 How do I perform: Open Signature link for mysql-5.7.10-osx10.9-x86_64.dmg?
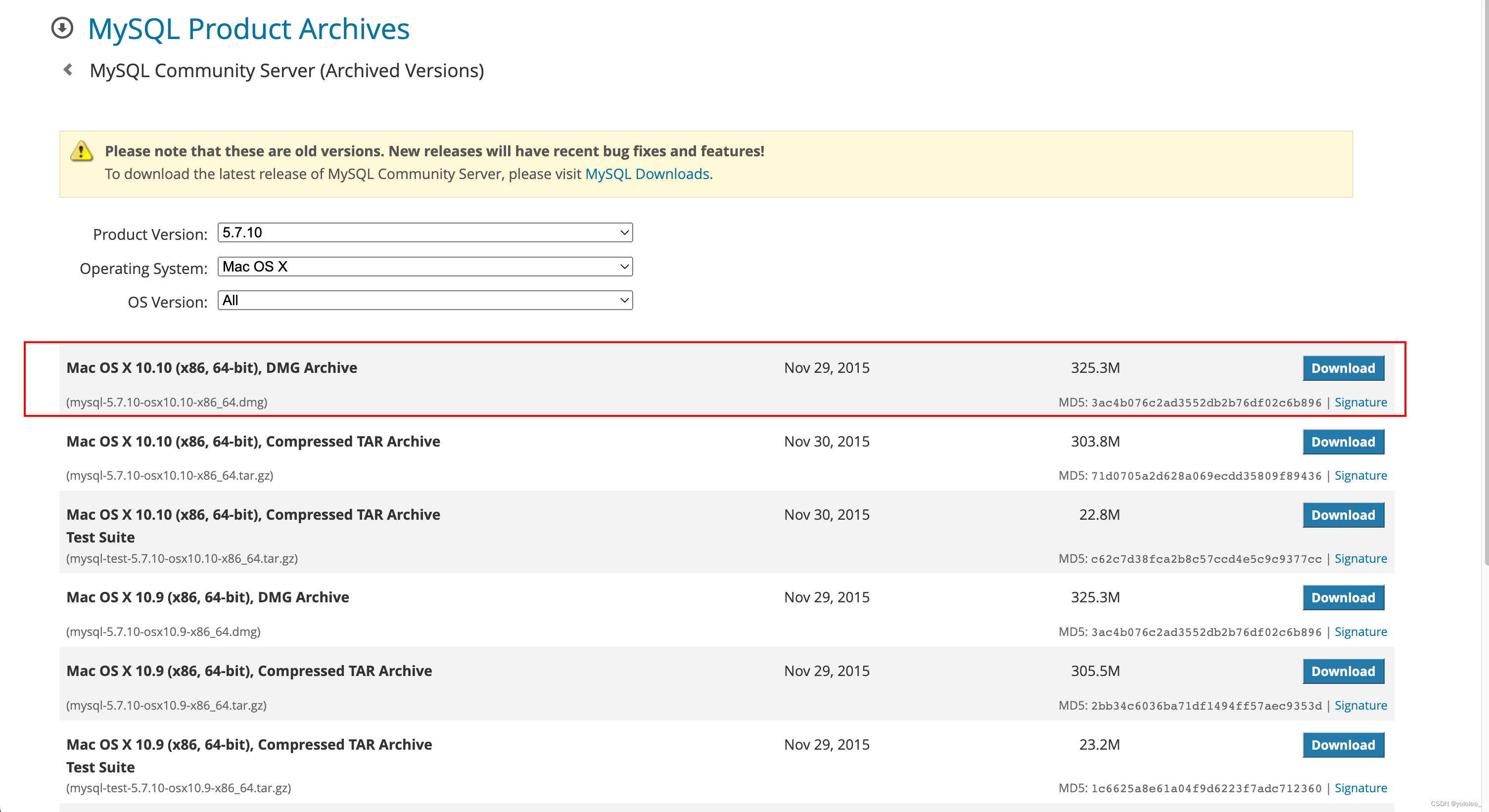coord(1360,632)
